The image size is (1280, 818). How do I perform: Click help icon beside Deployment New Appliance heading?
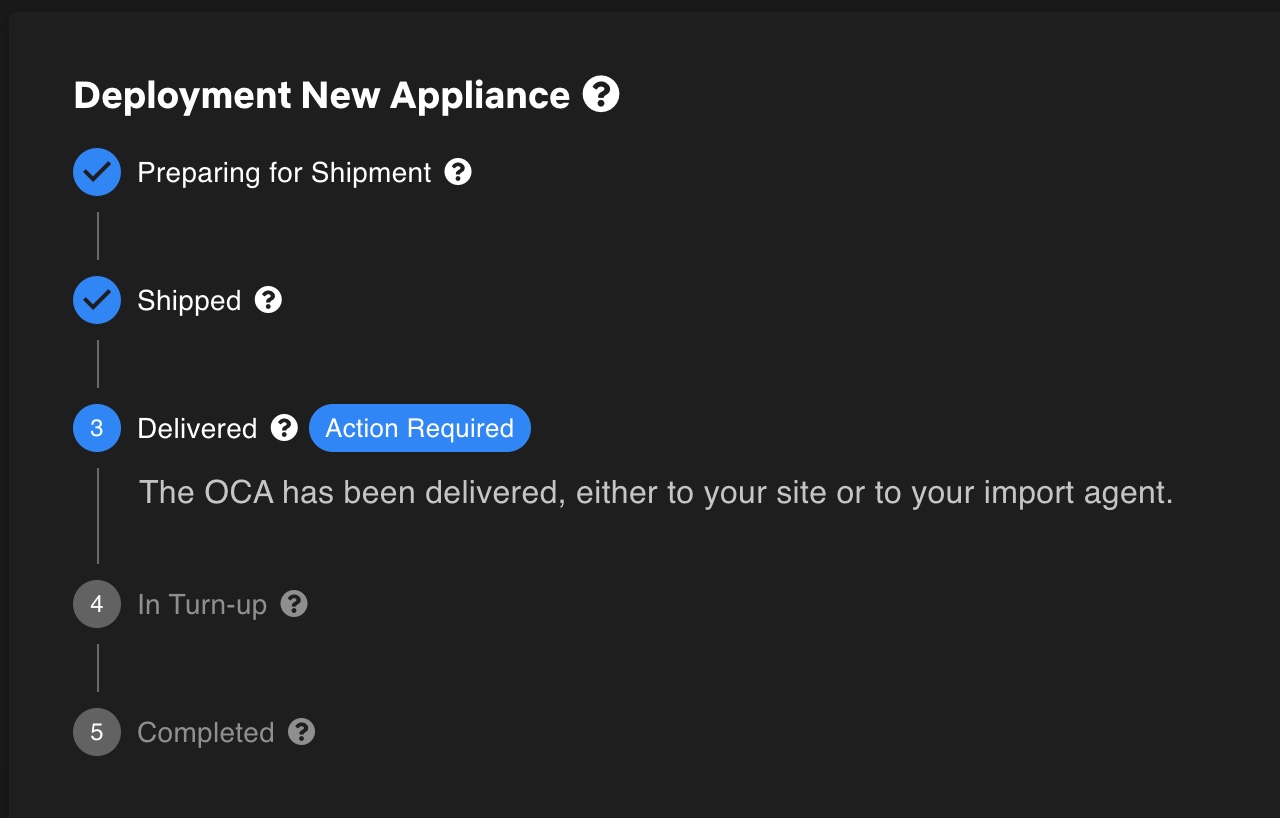point(601,95)
